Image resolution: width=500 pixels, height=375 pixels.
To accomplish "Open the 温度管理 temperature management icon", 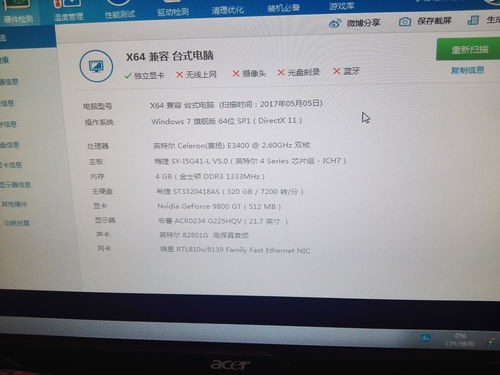I will [x=68, y=5].
